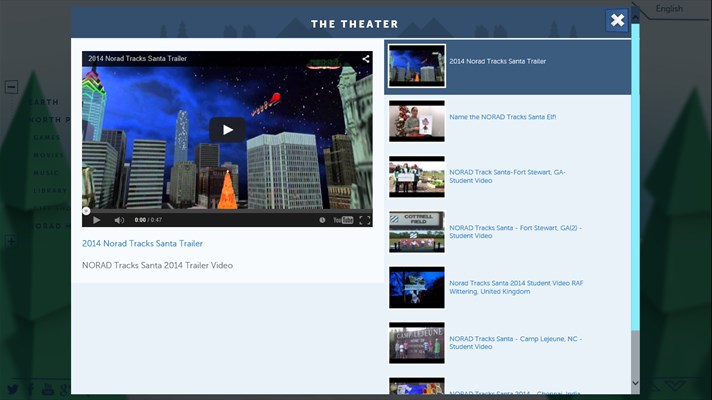Select the 2014 Norad Tracks Santa Trailer thumbnail
Viewport: 712px width, 400px height.
(x=417, y=66)
